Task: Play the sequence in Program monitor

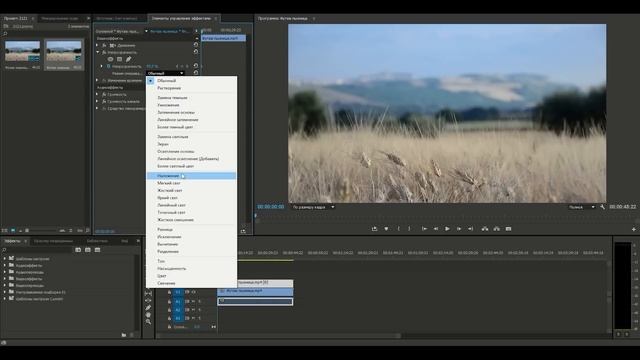Action: pos(447,229)
